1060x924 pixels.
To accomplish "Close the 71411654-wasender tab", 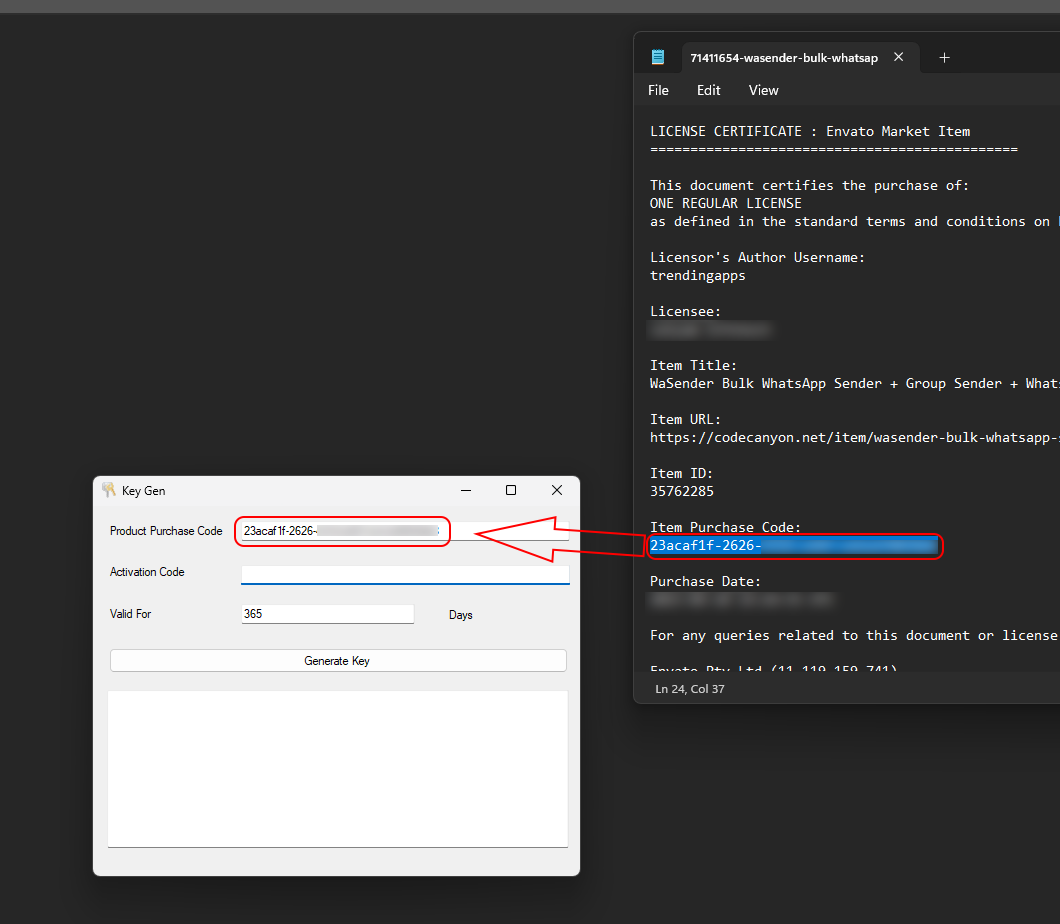I will tap(898, 57).
